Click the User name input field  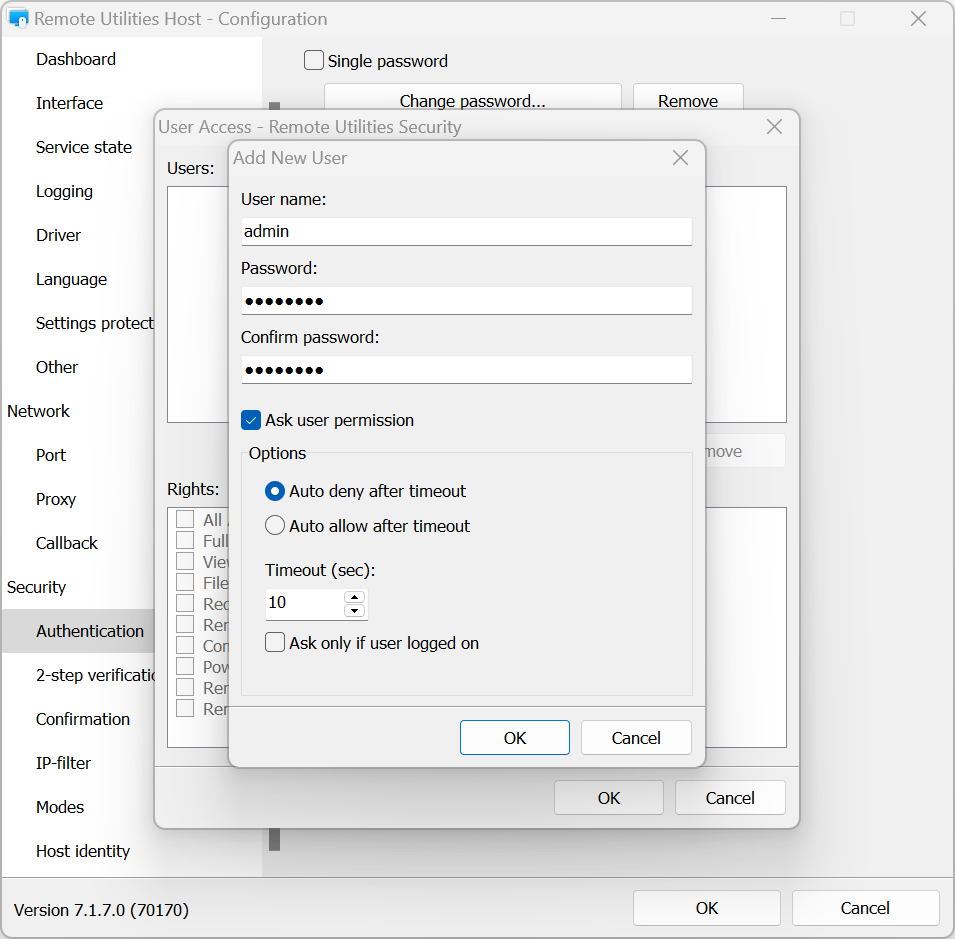(466, 231)
